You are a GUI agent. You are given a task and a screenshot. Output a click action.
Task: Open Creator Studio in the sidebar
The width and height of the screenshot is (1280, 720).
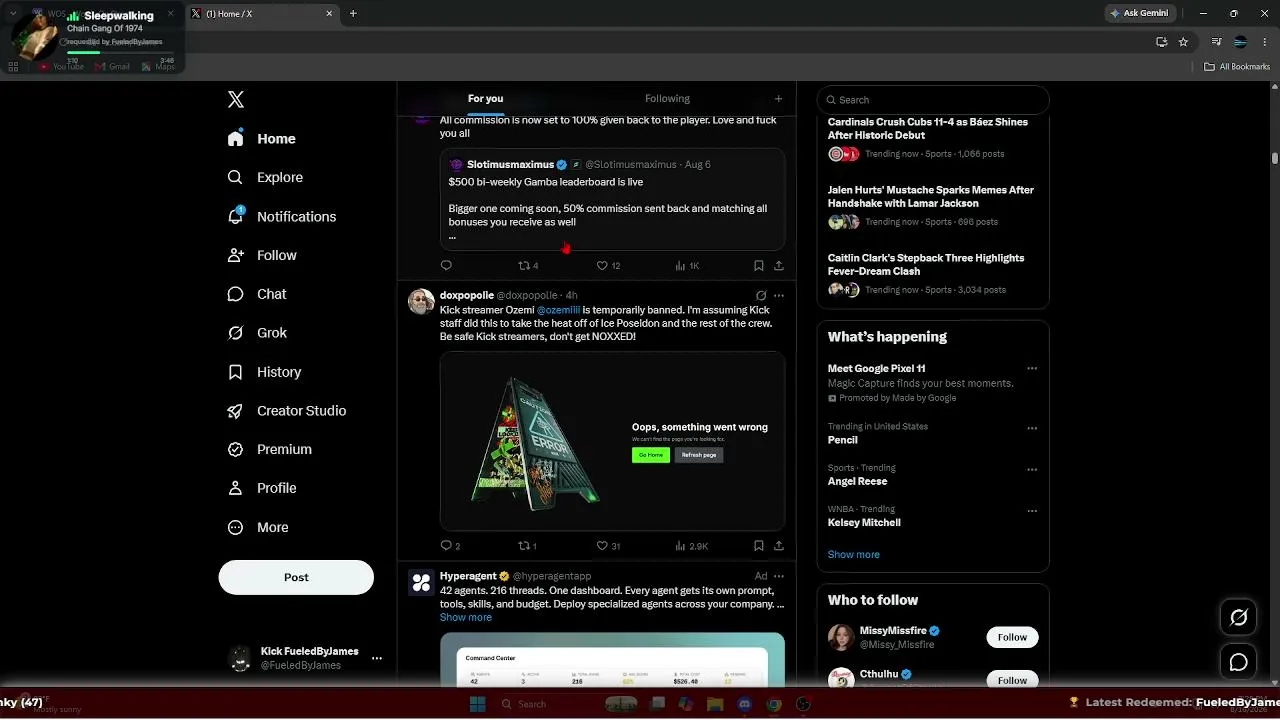[287, 411]
